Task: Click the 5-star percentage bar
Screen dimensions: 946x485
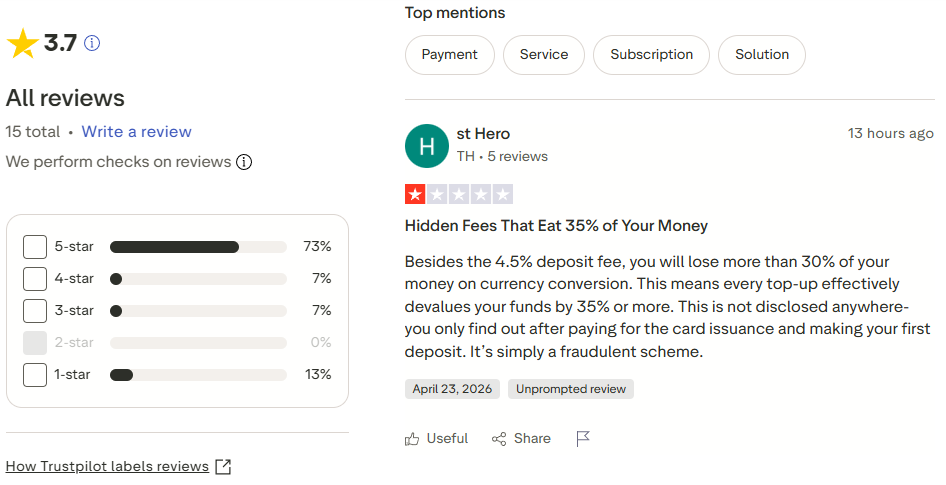Action: coord(197,247)
